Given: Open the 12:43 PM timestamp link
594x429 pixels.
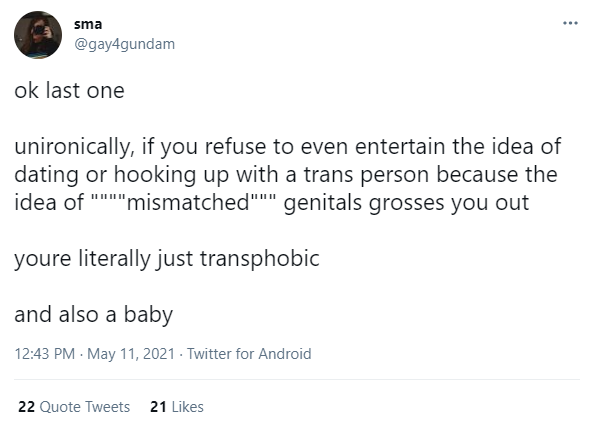Looking at the screenshot, I should (x=44, y=354).
